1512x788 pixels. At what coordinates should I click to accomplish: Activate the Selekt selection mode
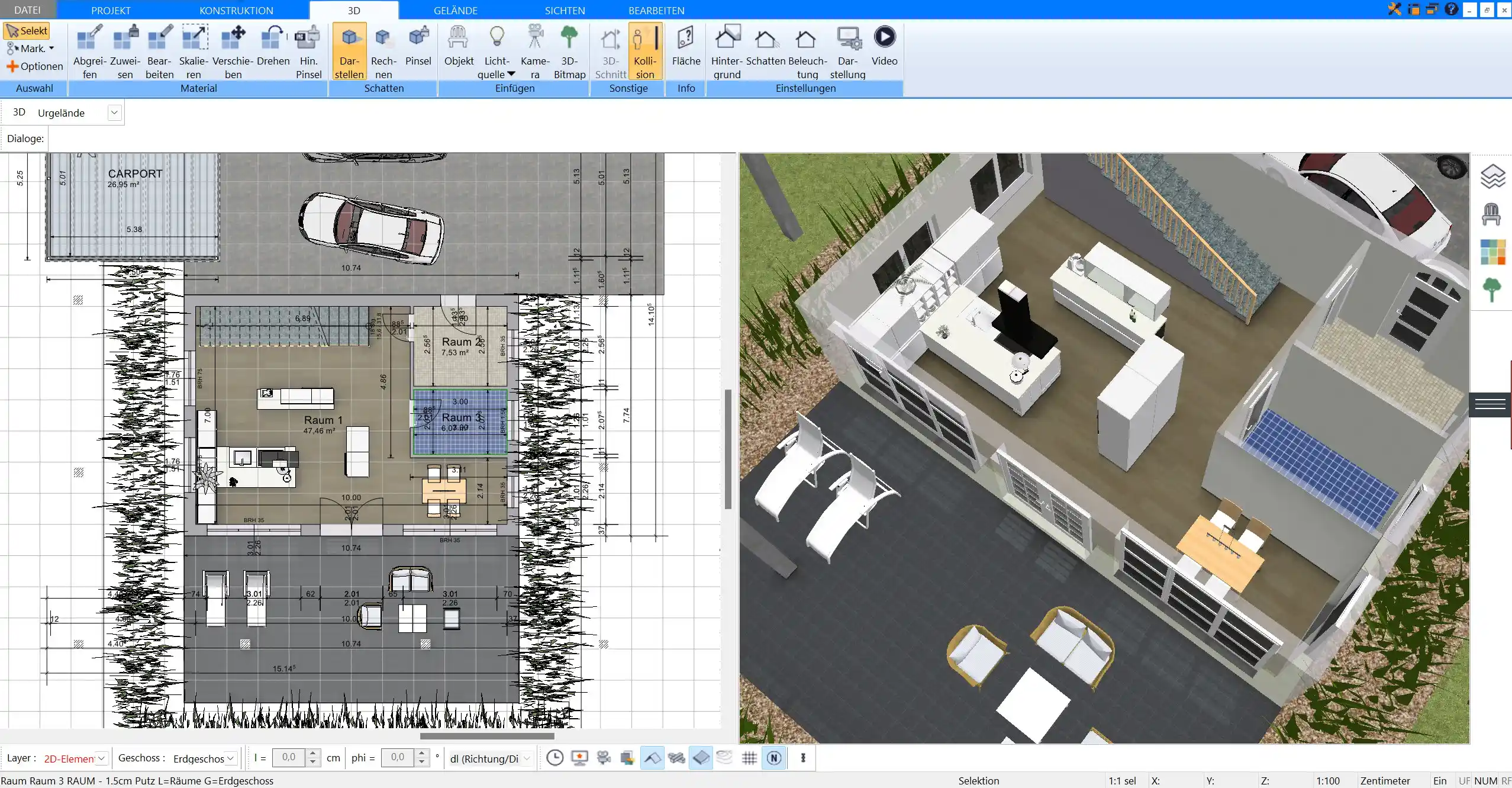pos(27,31)
